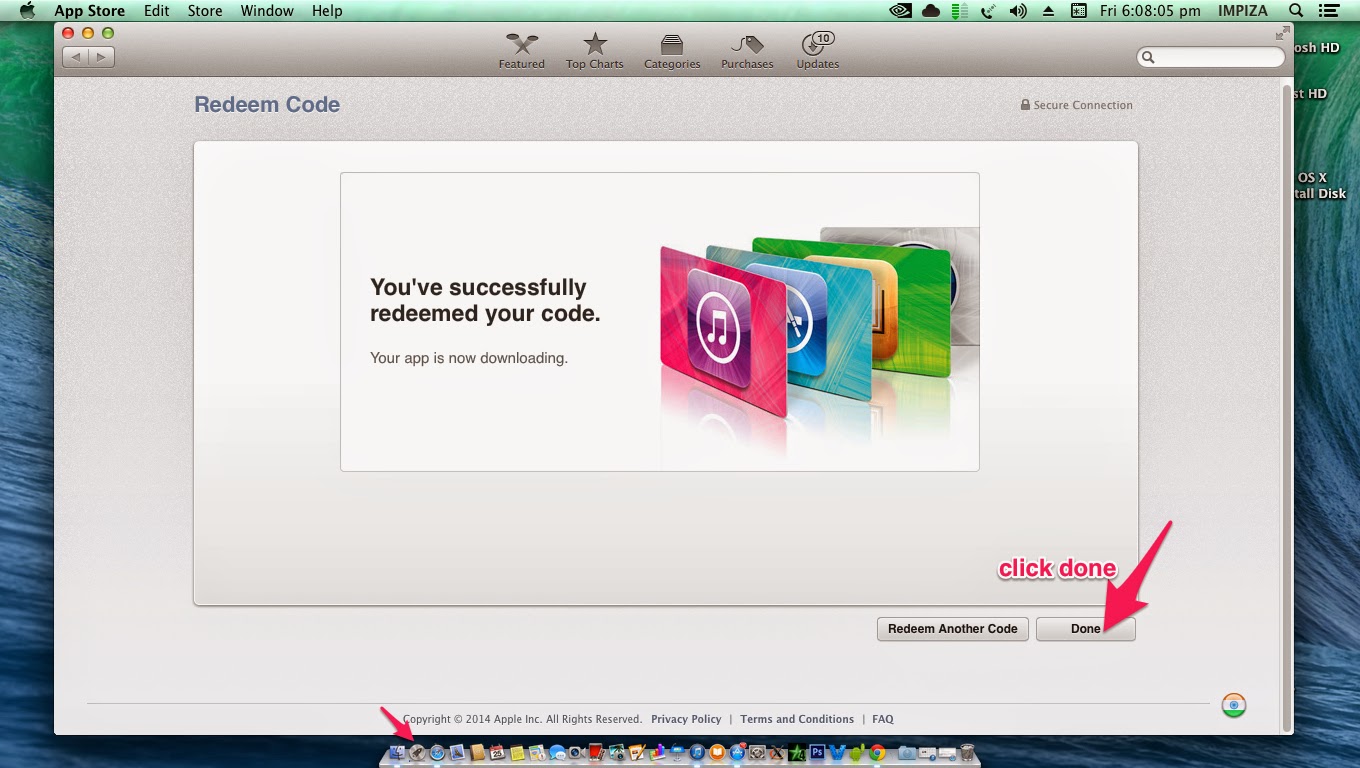Open the Trash in the Dock
The image size is (1360, 768).
(967, 753)
